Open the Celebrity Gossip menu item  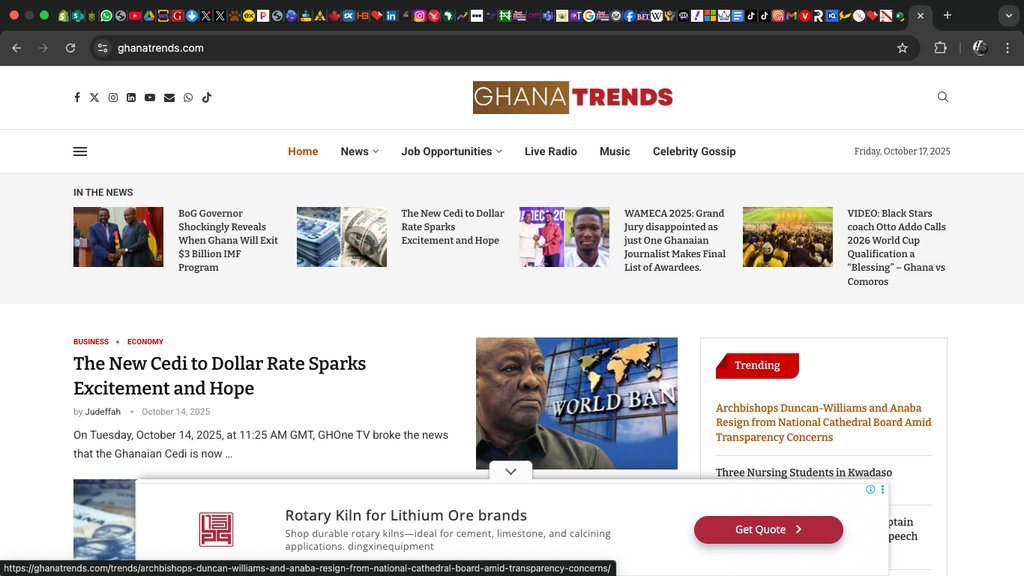coord(694,152)
